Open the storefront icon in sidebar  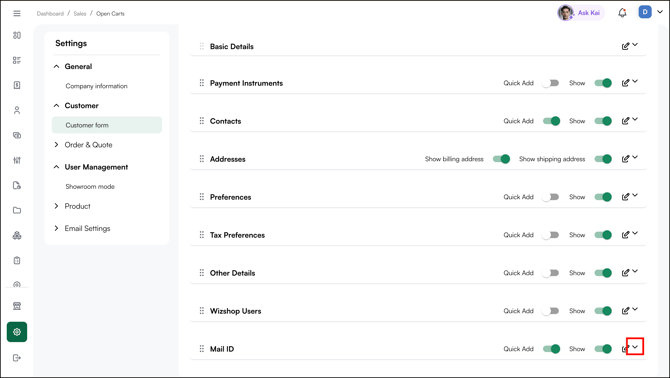(x=17, y=306)
